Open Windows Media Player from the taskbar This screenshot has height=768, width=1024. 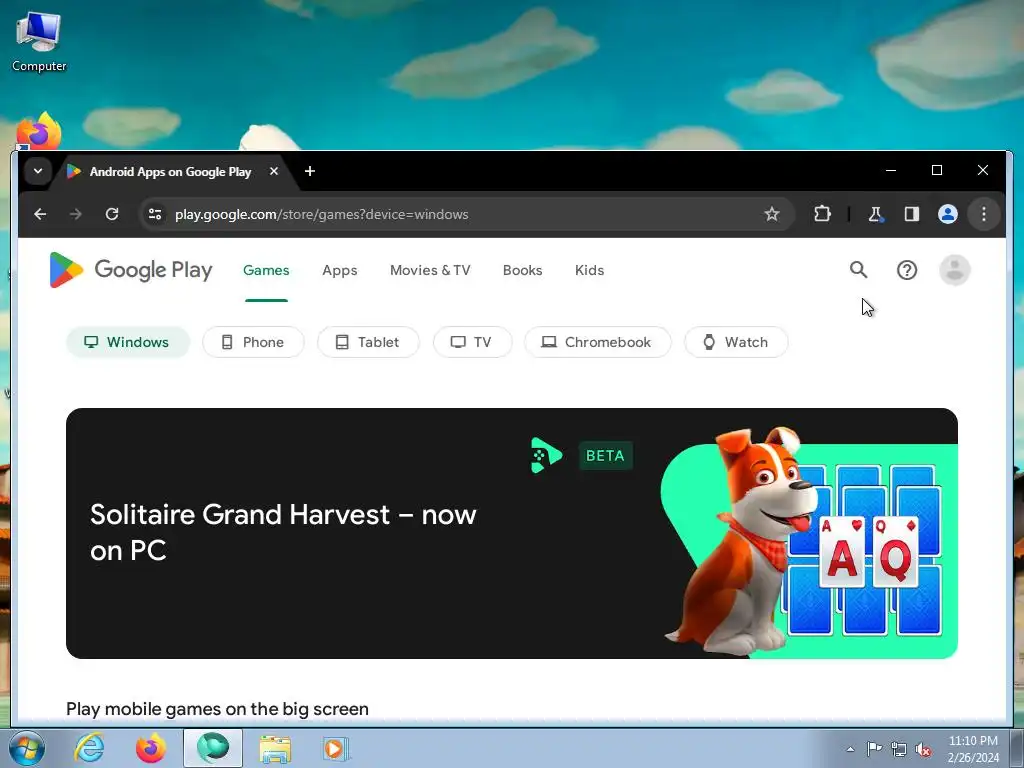[x=336, y=748]
